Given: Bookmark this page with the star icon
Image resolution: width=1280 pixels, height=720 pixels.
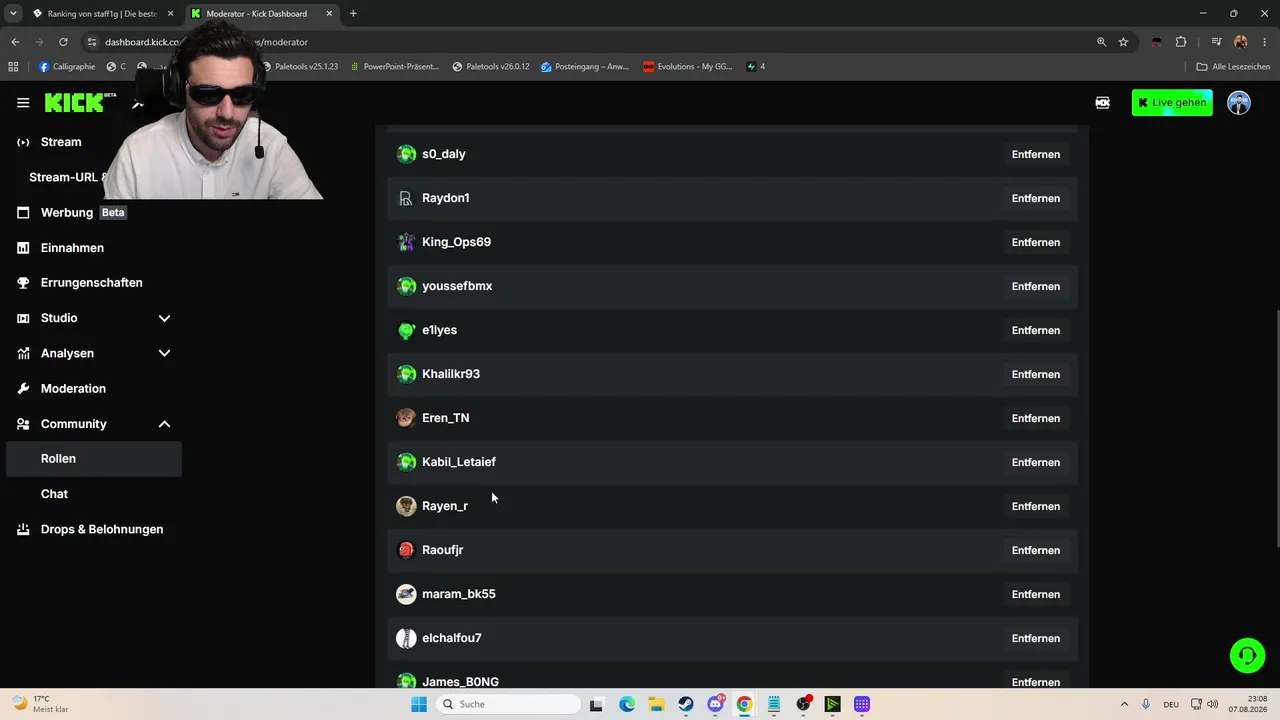Looking at the screenshot, I should (1123, 42).
